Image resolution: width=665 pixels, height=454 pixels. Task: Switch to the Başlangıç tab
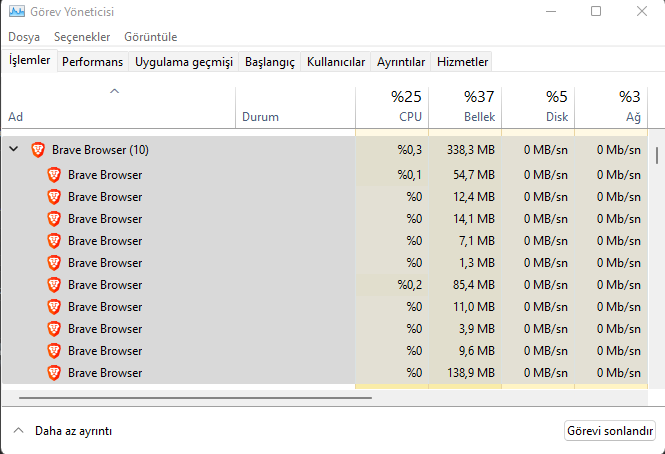270,62
